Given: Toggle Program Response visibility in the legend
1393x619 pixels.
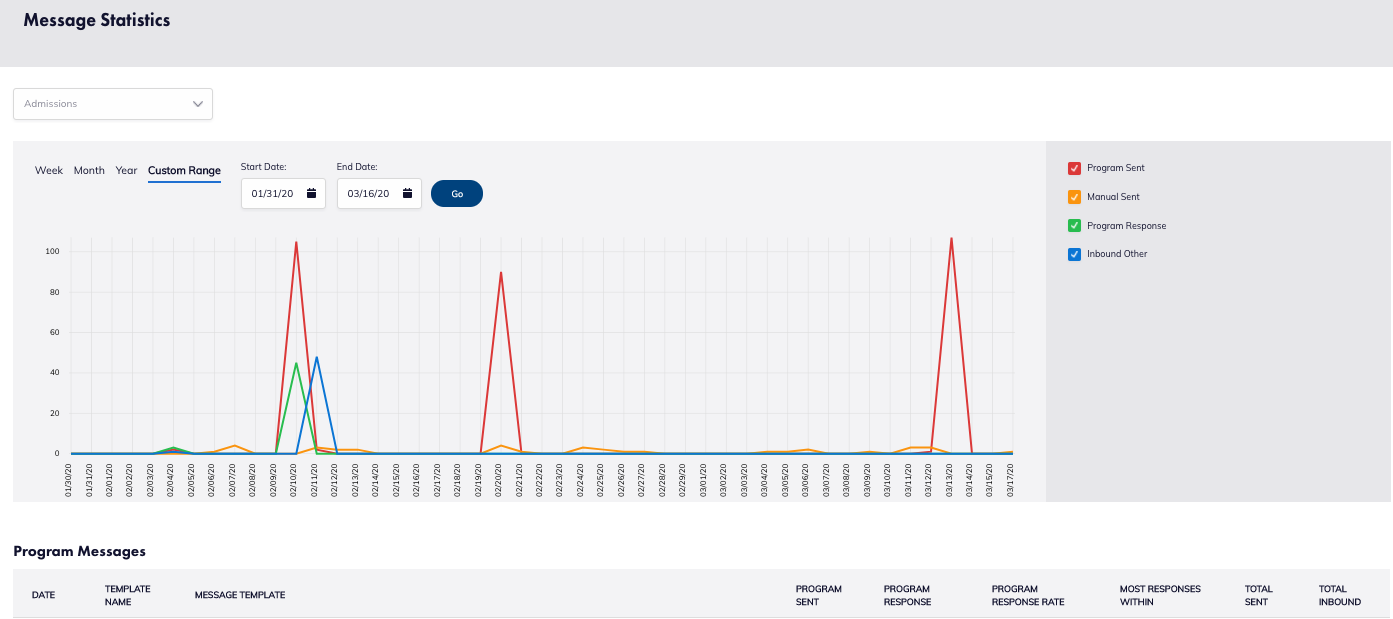Looking at the screenshot, I should pos(1075,225).
